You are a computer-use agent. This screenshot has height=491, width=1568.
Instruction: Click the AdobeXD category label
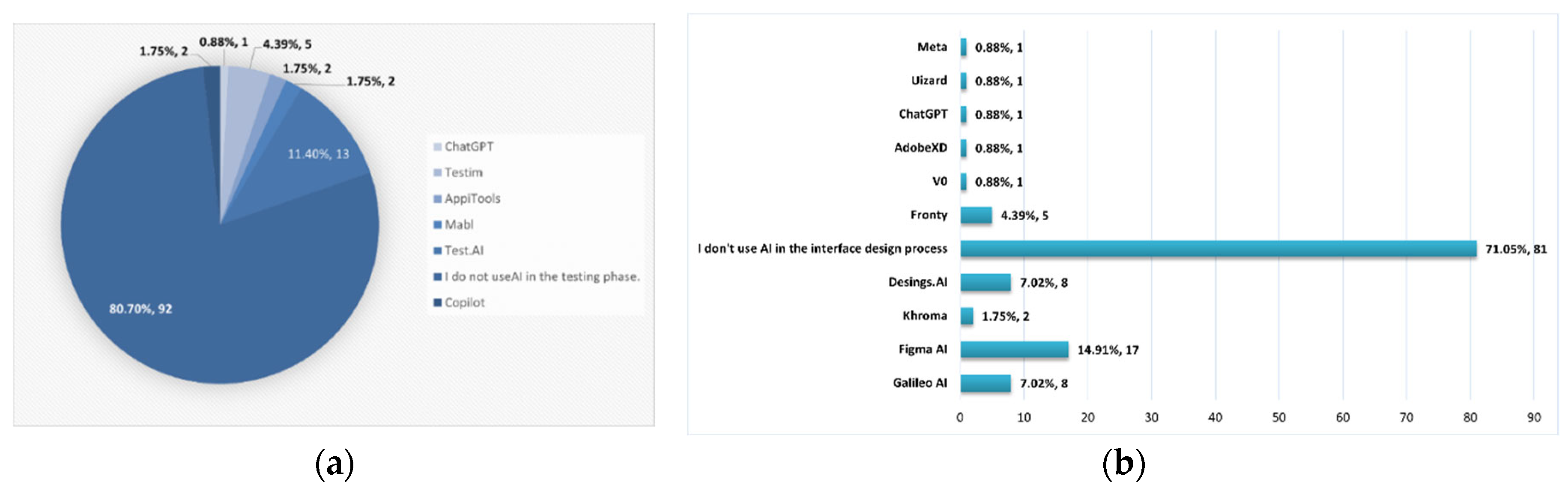point(920,147)
